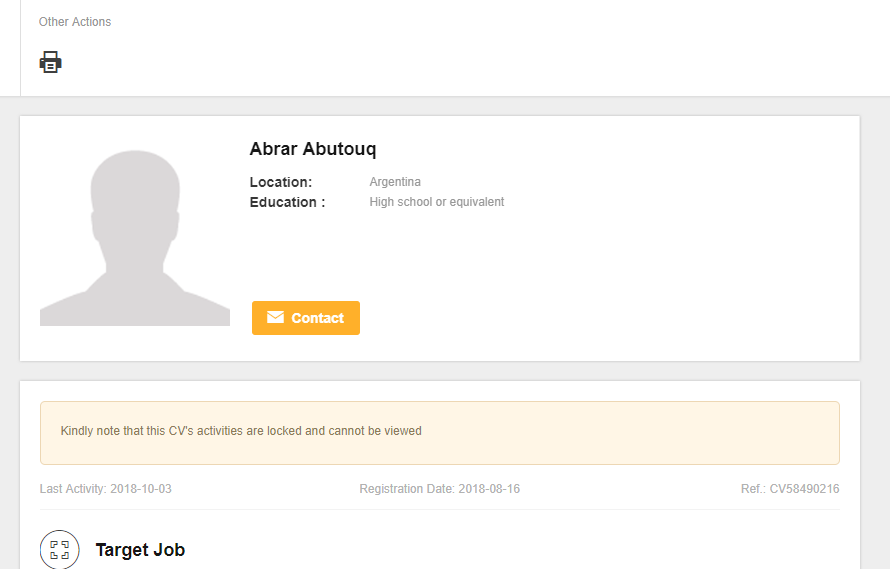Click the Registration Date label text

click(407, 489)
